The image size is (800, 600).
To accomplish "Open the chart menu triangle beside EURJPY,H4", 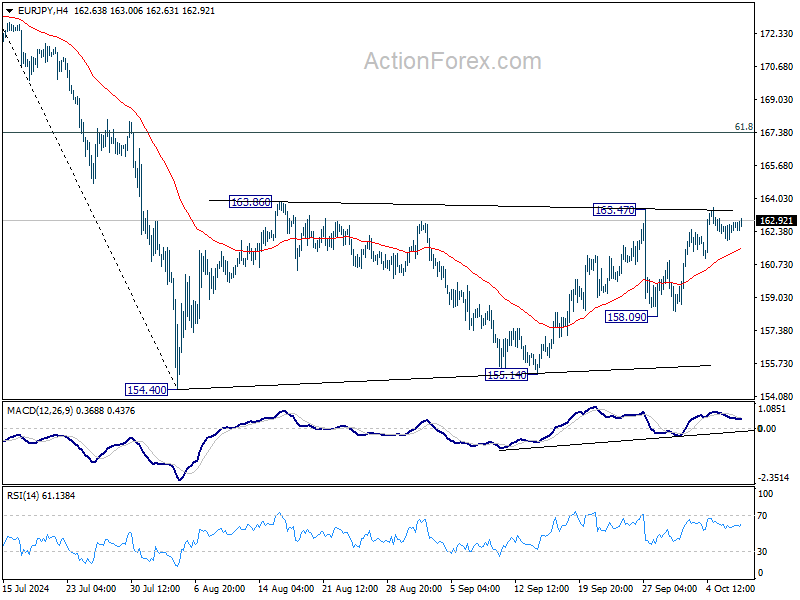I will pyautogui.click(x=10, y=11).
